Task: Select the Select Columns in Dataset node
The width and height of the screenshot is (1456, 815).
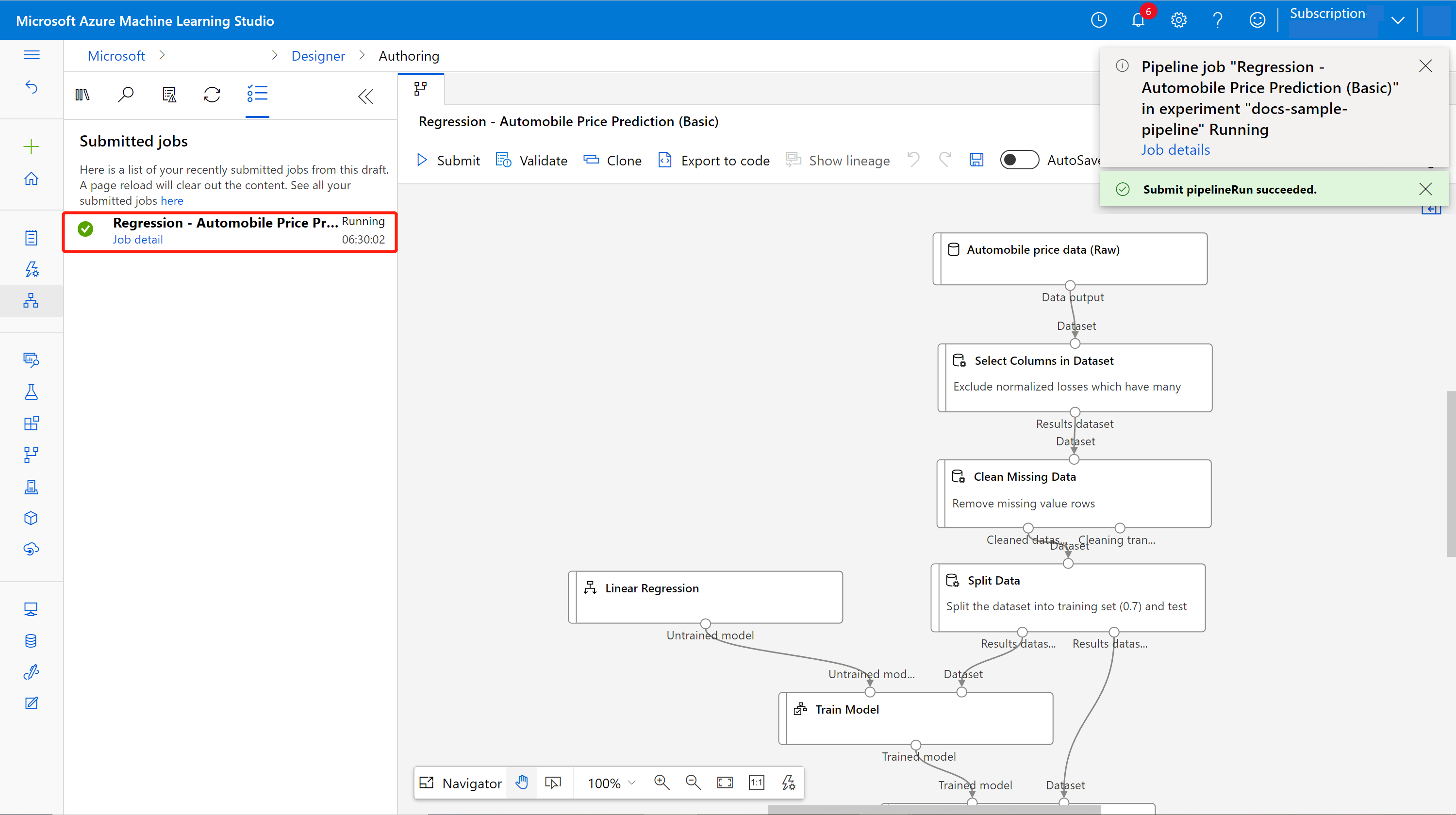Action: pos(1075,377)
